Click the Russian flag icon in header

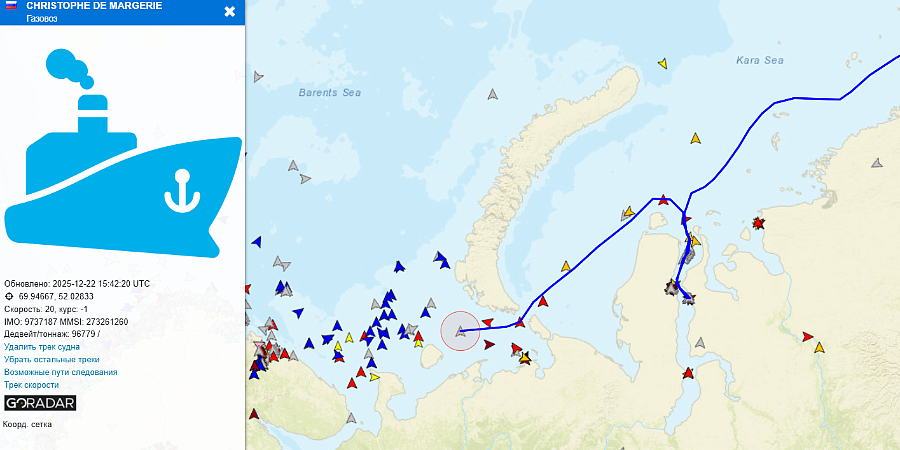tap(11, 6)
